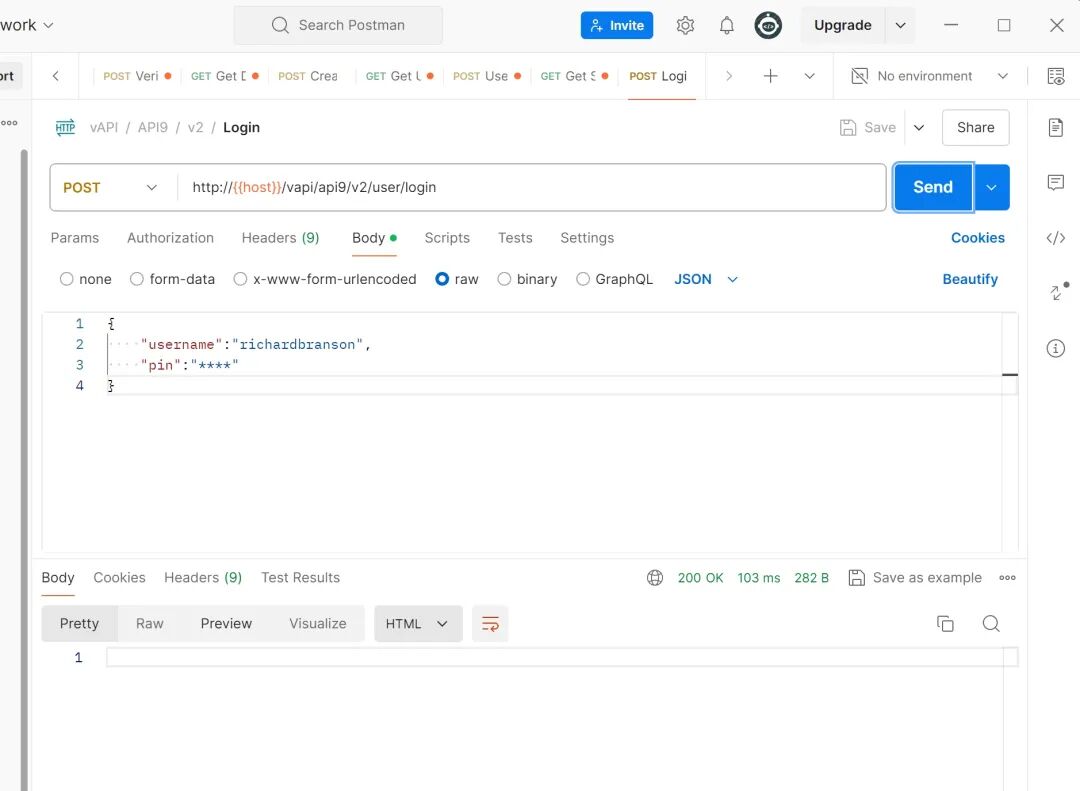Click the network information globe icon
The width and height of the screenshot is (1080, 791).
click(x=655, y=577)
